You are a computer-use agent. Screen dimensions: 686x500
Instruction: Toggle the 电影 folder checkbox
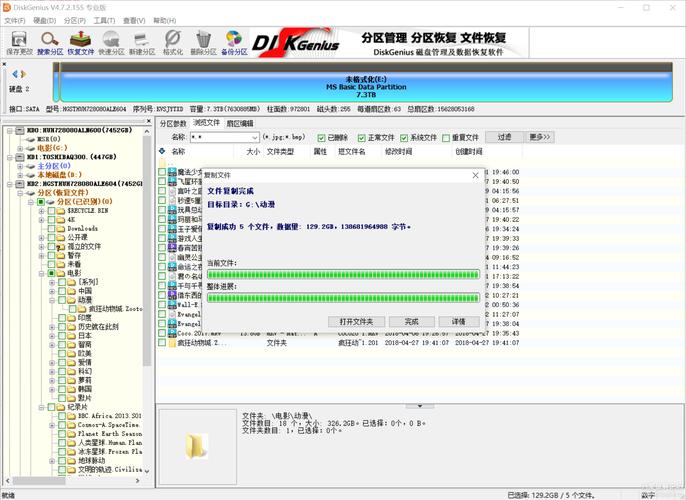tap(51, 273)
